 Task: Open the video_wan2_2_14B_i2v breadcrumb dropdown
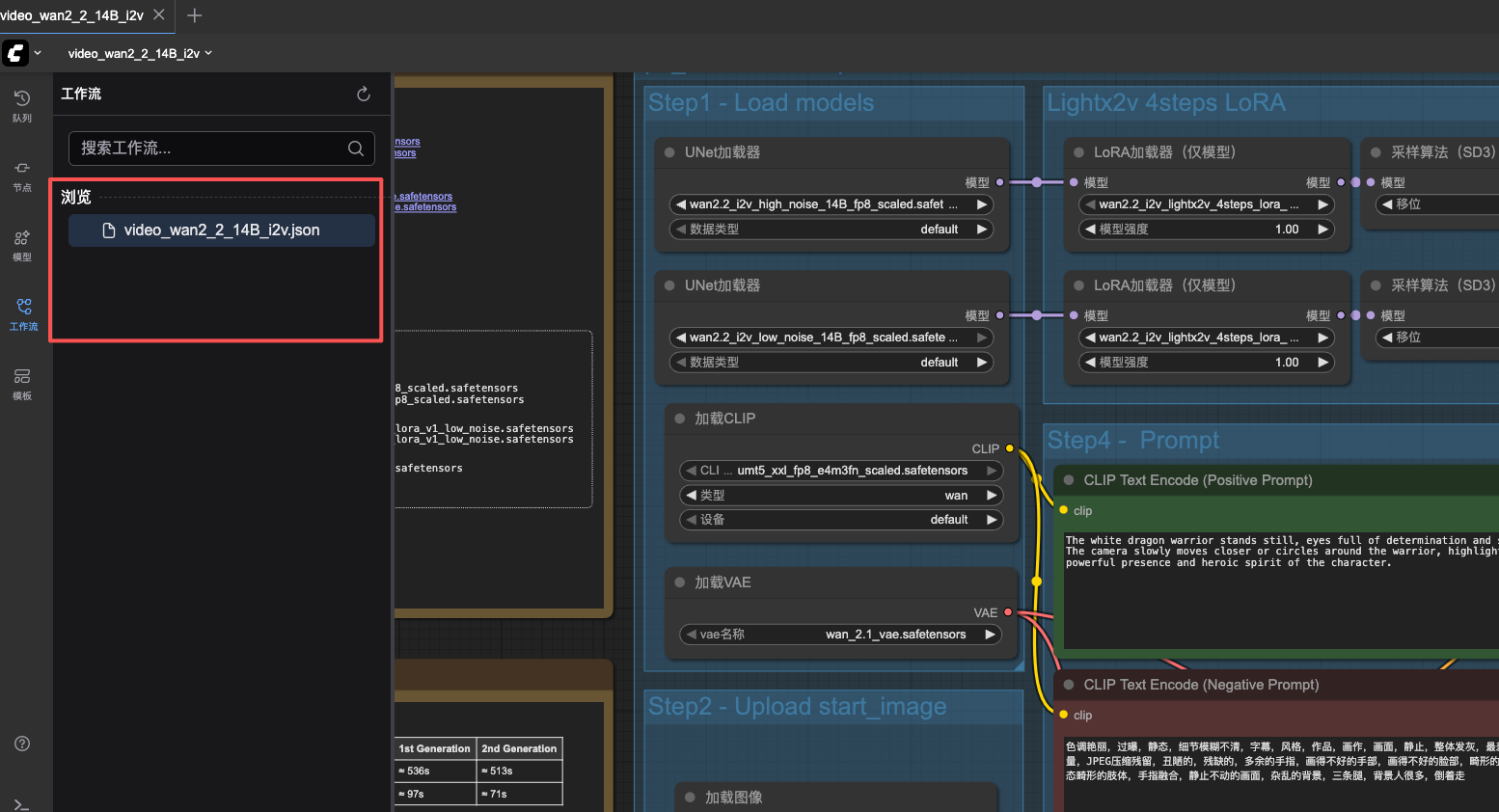pyautogui.click(x=140, y=54)
